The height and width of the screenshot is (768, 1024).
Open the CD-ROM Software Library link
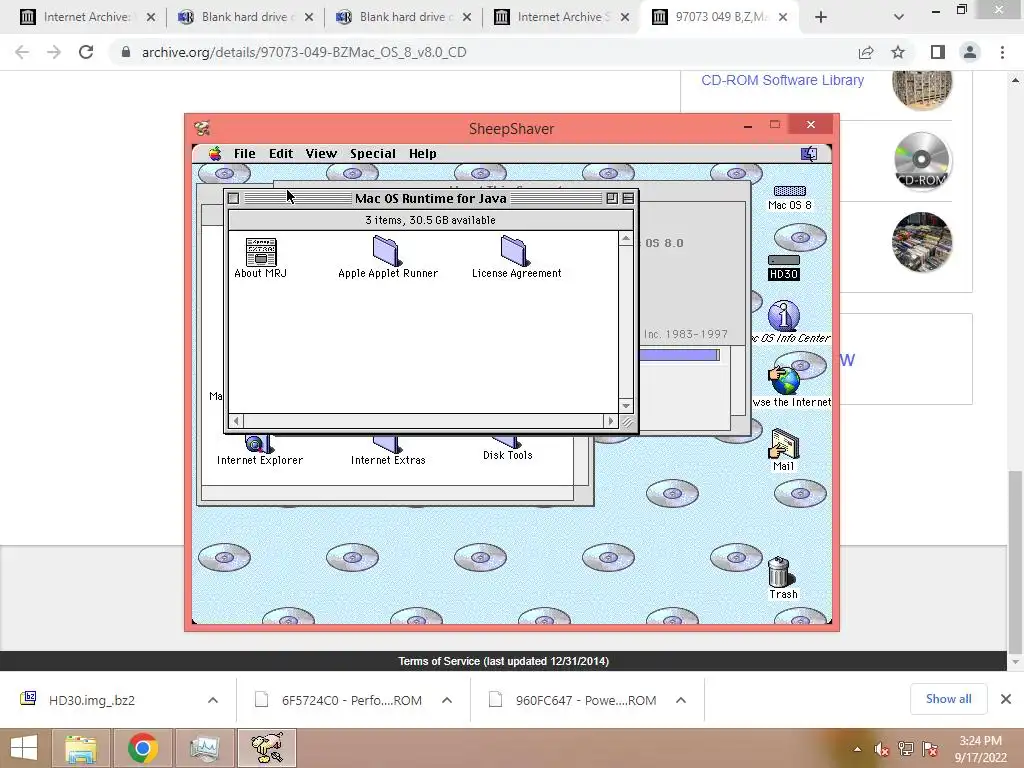pos(782,80)
